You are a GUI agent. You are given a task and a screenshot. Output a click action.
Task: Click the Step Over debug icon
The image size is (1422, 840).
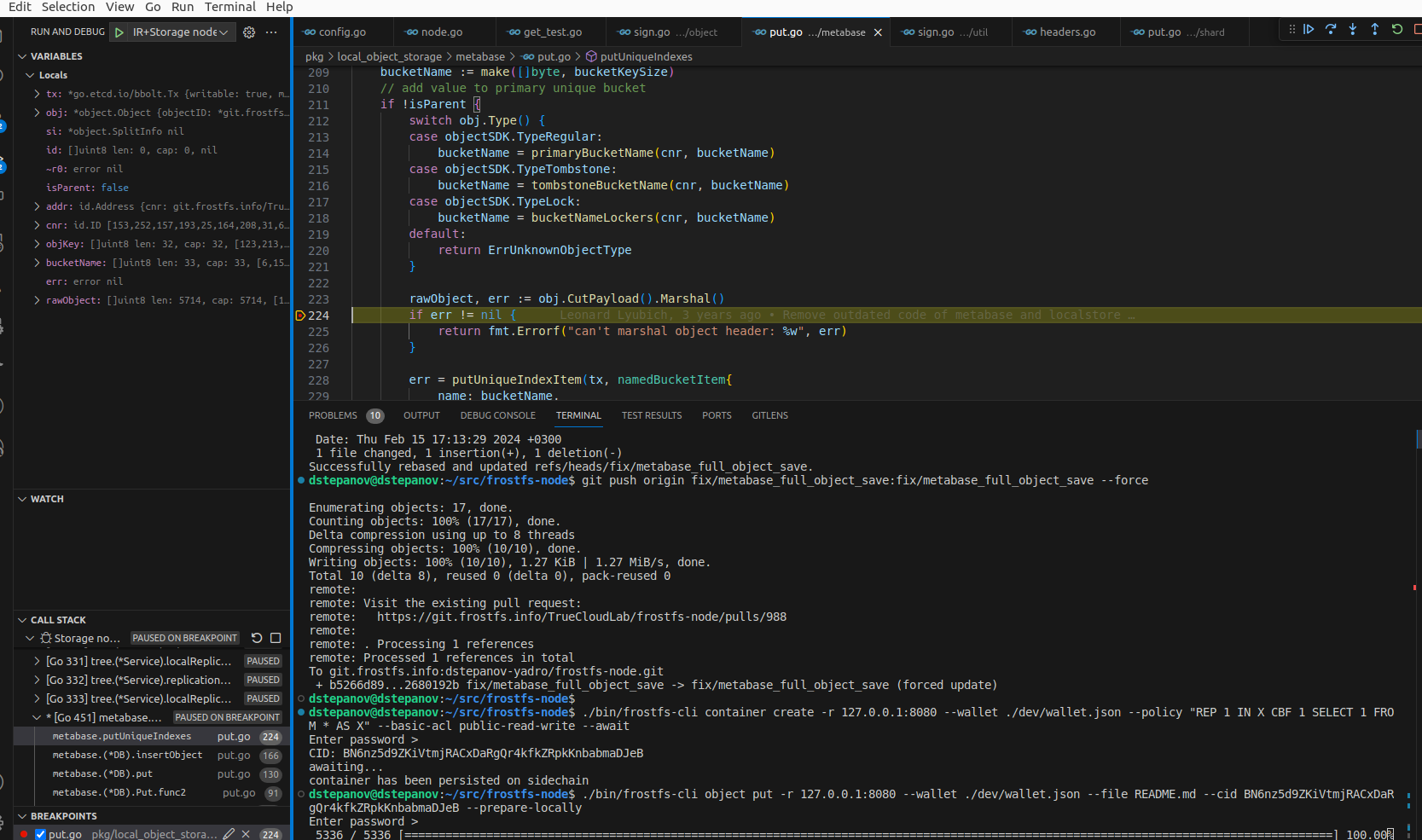tap(1331, 29)
